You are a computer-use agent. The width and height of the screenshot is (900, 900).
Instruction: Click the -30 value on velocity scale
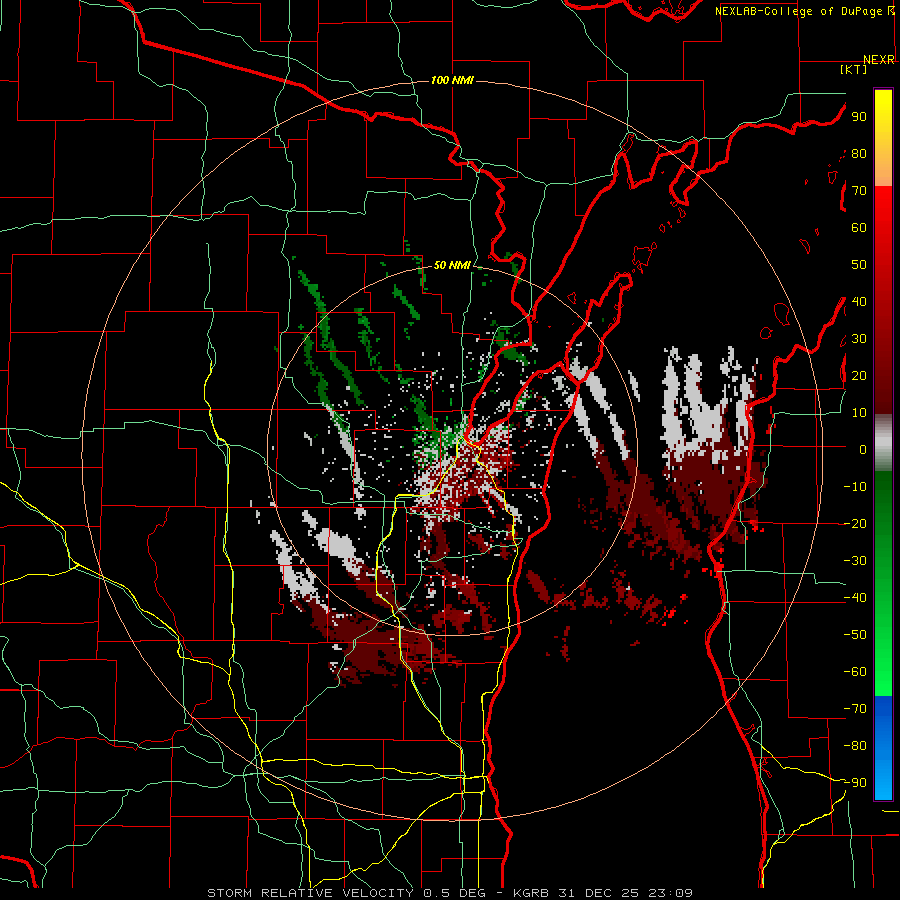855,561
